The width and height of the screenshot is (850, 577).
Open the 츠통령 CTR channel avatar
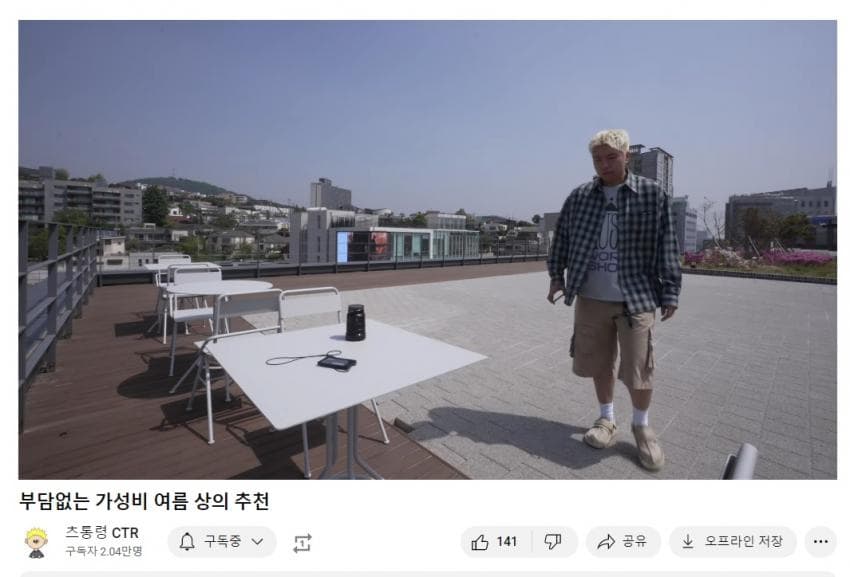36,542
